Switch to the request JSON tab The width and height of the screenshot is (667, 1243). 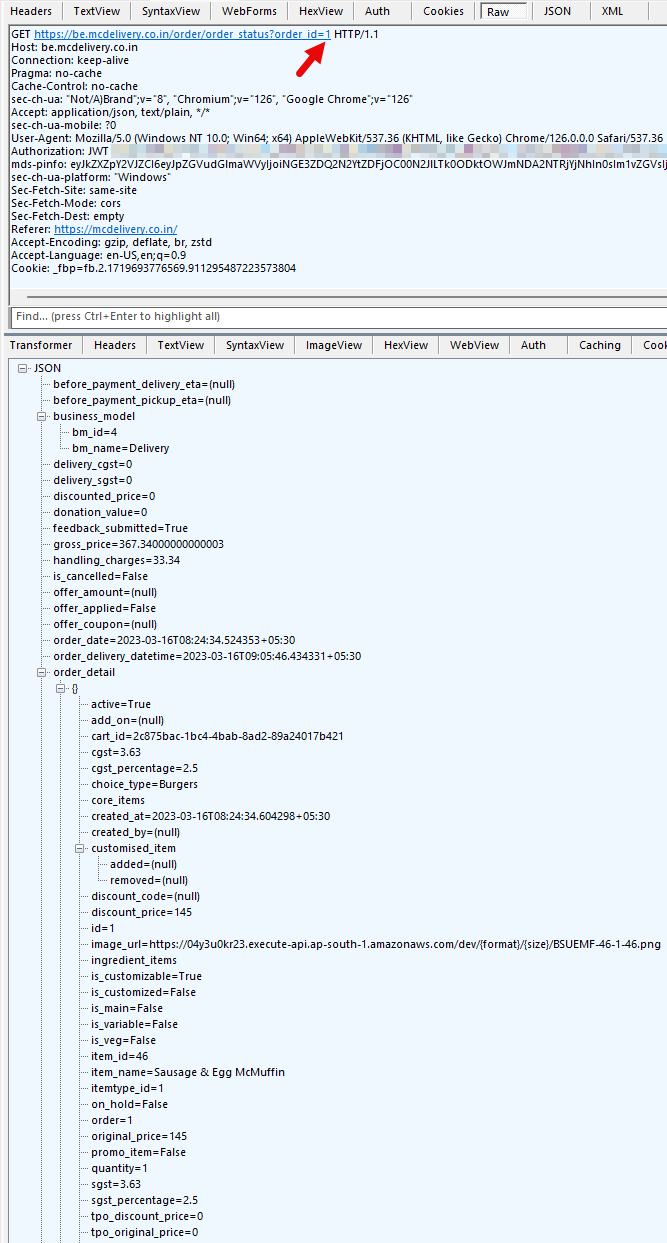(557, 11)
